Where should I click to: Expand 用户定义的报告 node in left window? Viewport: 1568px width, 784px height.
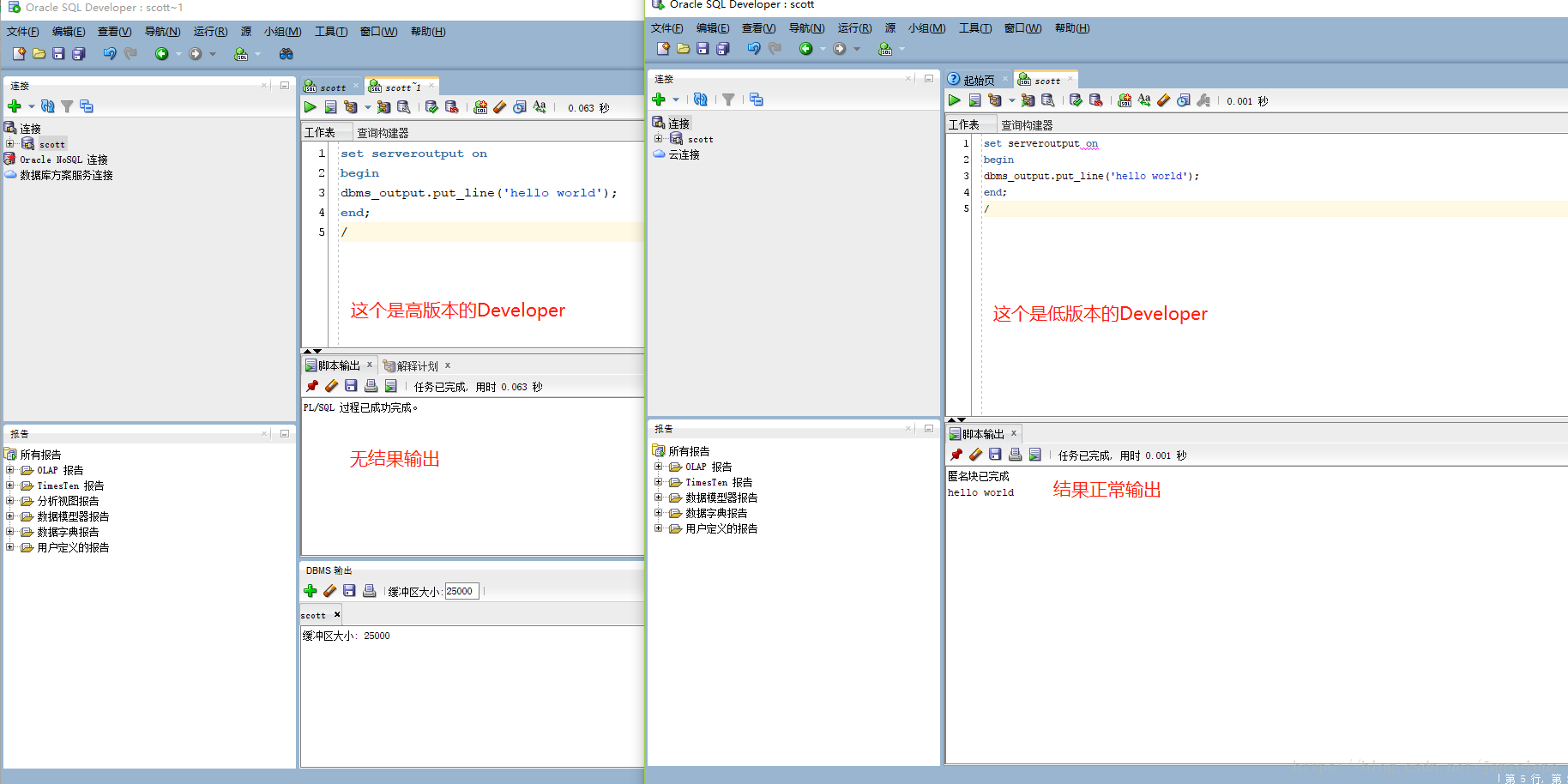tap(10, 547)
